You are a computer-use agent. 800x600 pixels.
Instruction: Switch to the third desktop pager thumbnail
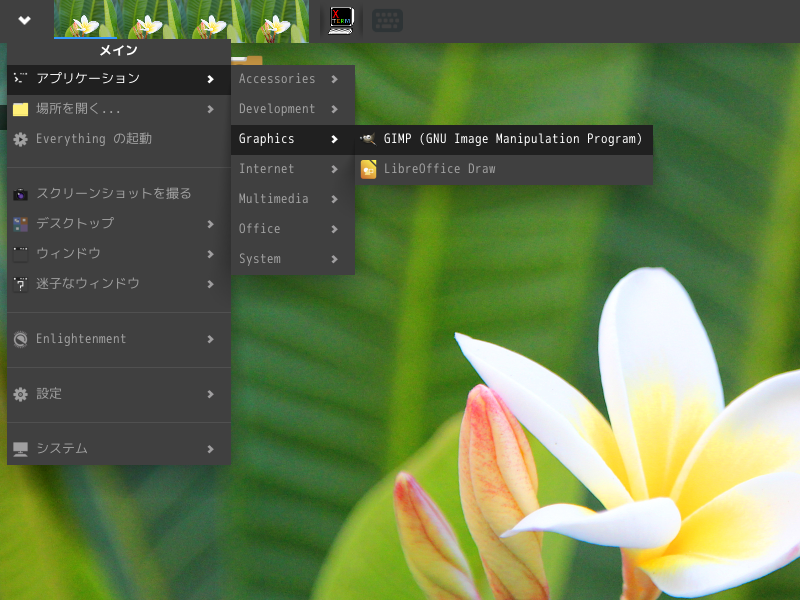point(213,19)
